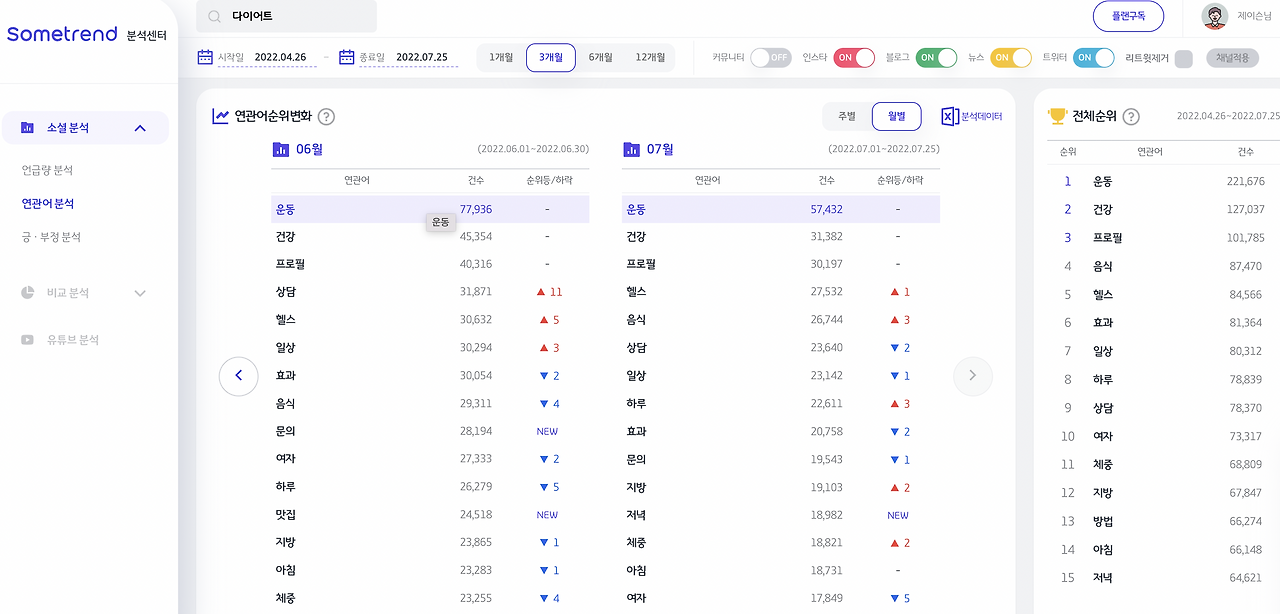
Task: Turn off the 인스타 channel toggle
Action: 854,58
